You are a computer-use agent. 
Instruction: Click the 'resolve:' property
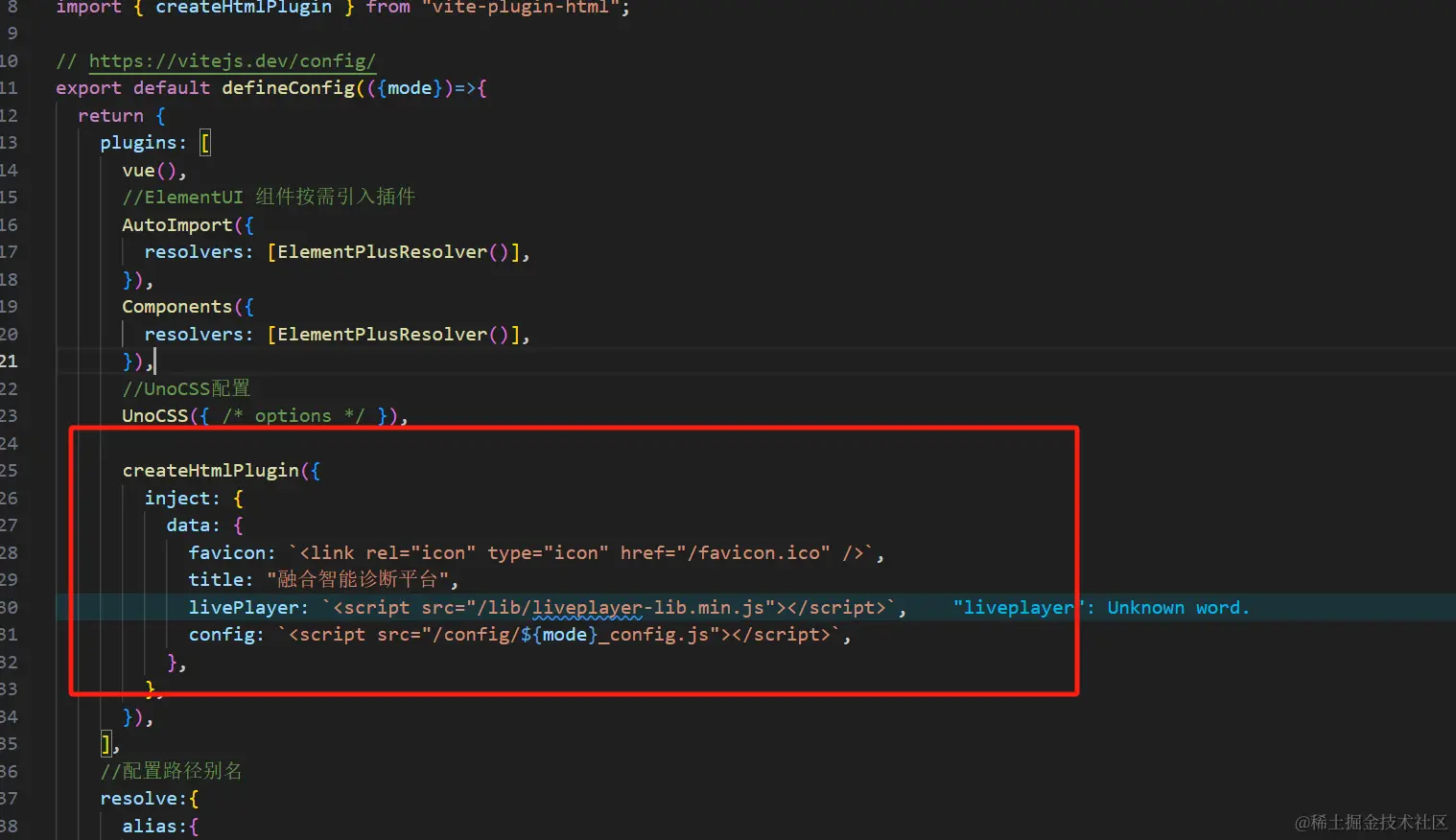click(144, 799)
